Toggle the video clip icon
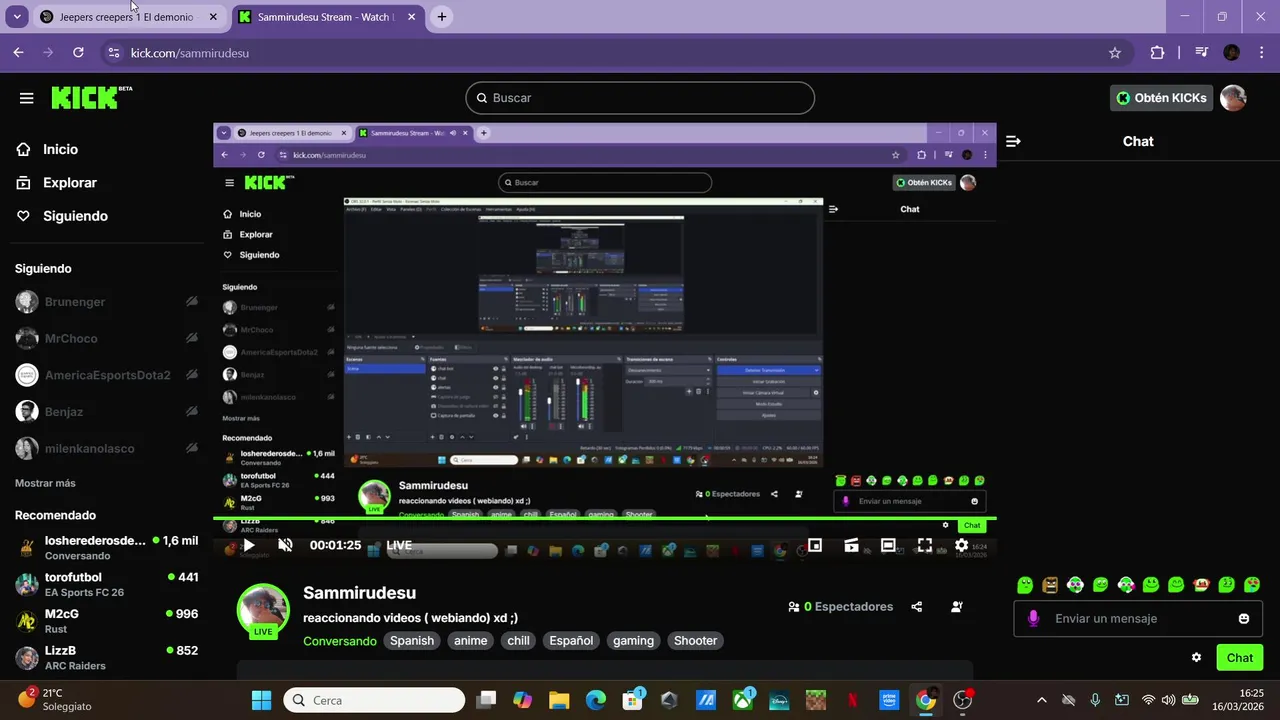1280x720 pixels. pyautogui.click(x=851, y=545)
